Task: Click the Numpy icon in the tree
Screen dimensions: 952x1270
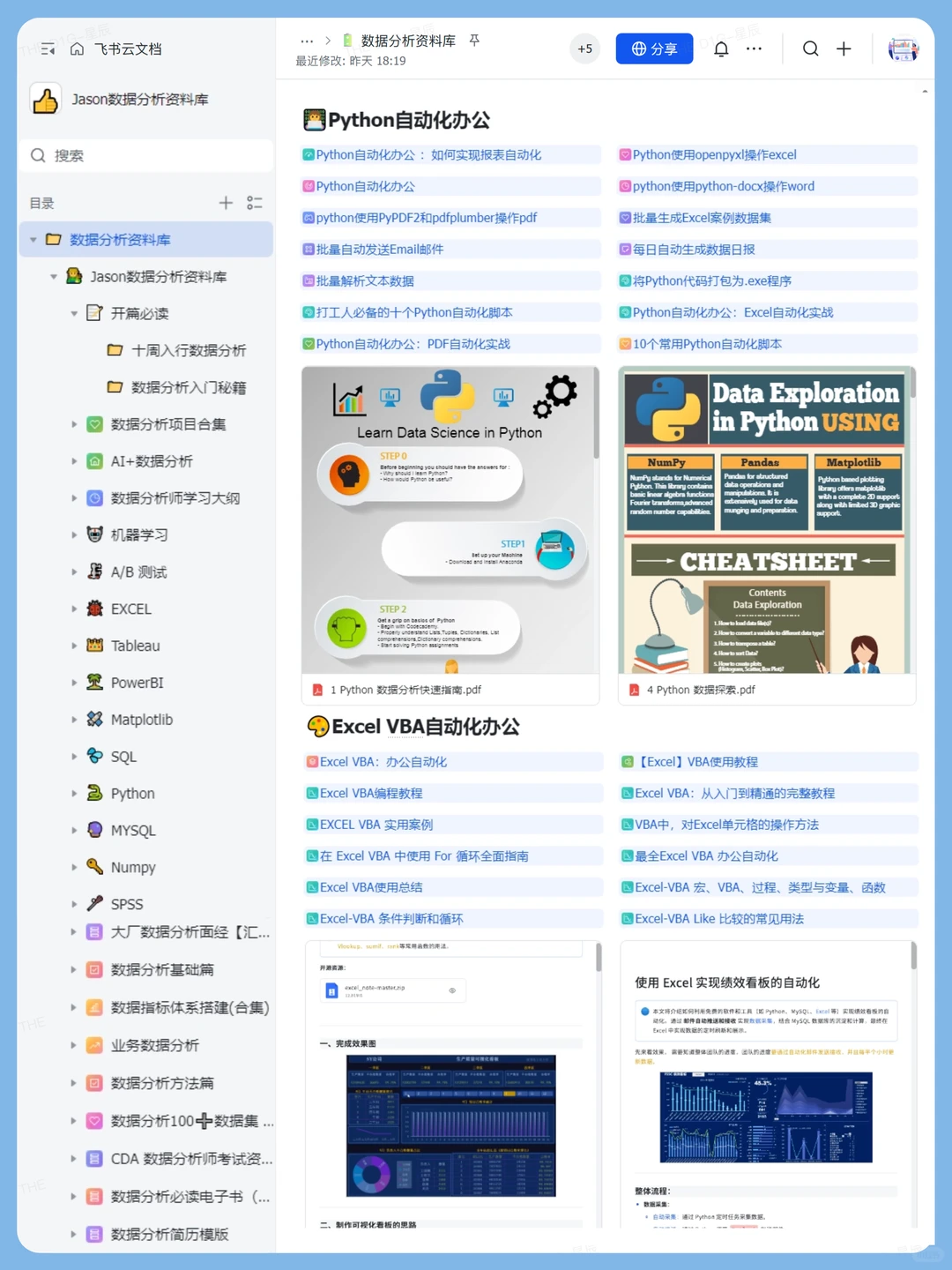Action: pos(95,867)
